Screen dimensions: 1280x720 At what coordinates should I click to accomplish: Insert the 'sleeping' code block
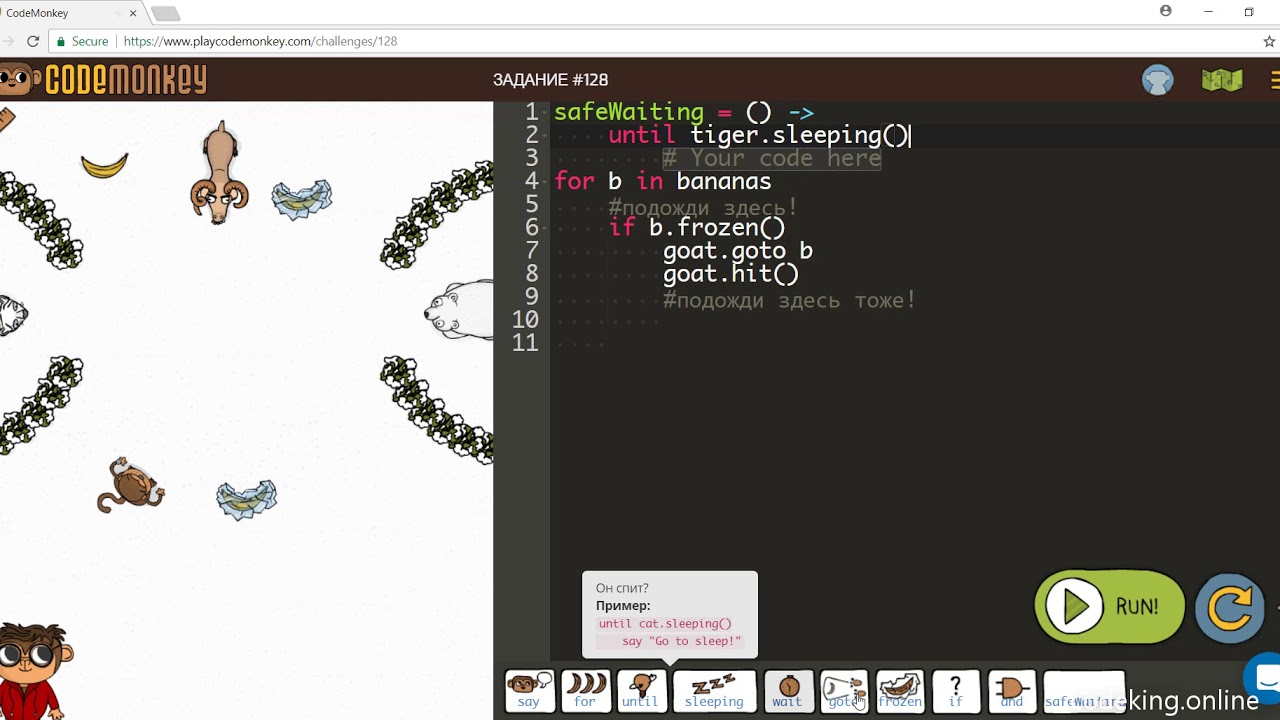714,691
